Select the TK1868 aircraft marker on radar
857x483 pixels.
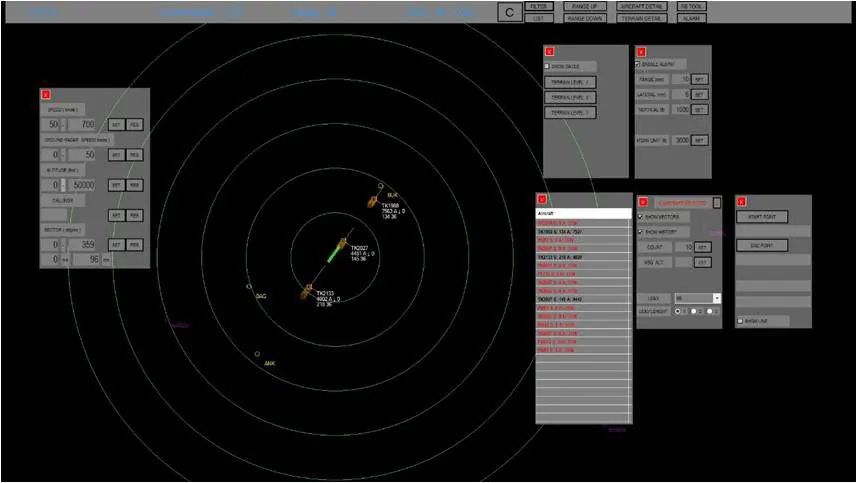coord(372,202)
